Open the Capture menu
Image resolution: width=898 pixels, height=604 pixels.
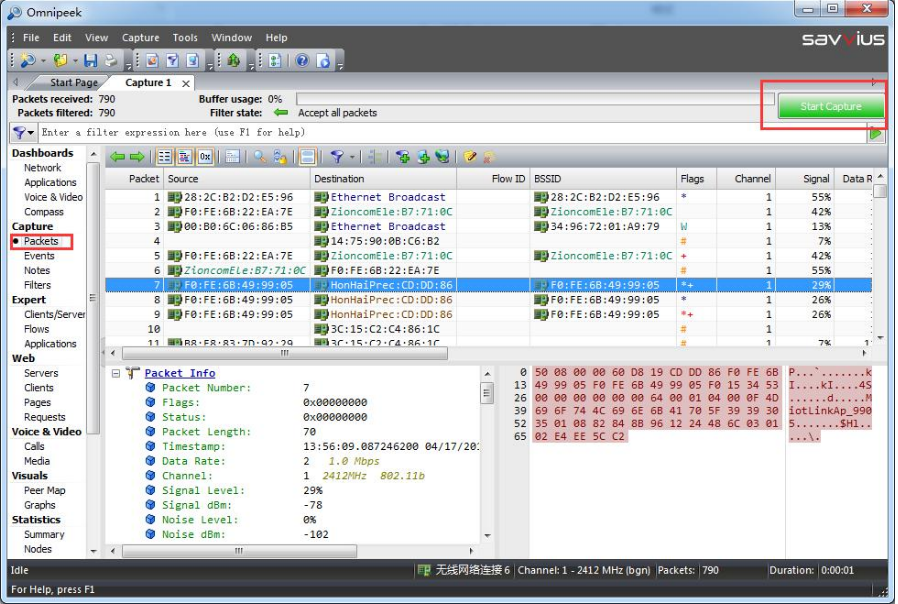coord(140,38)
